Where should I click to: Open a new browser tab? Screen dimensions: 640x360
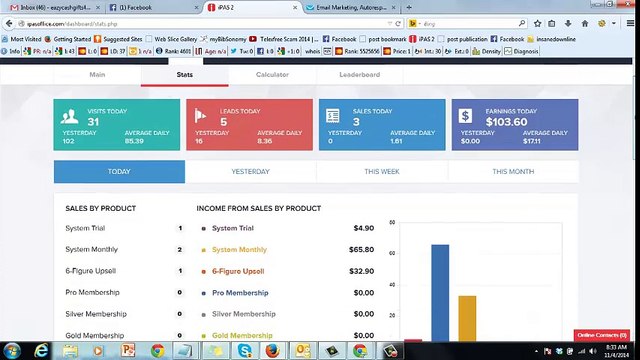tap(409, 7)
